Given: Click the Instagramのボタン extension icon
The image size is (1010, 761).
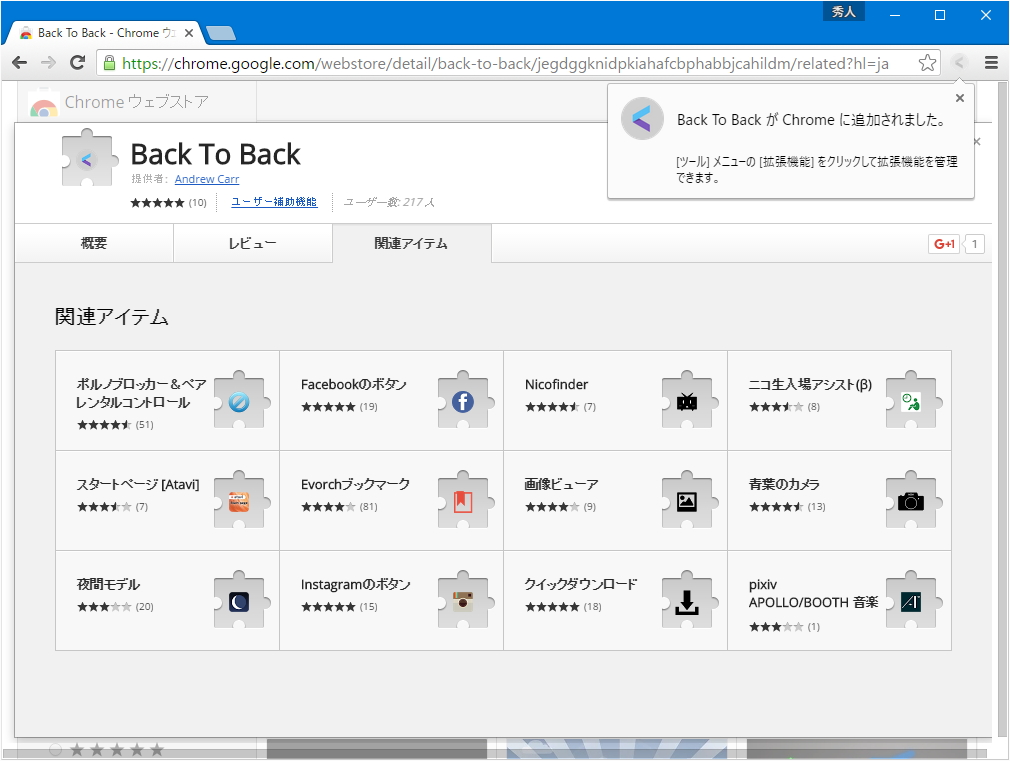Looking at the screenshot, I should tap(462, 601).
